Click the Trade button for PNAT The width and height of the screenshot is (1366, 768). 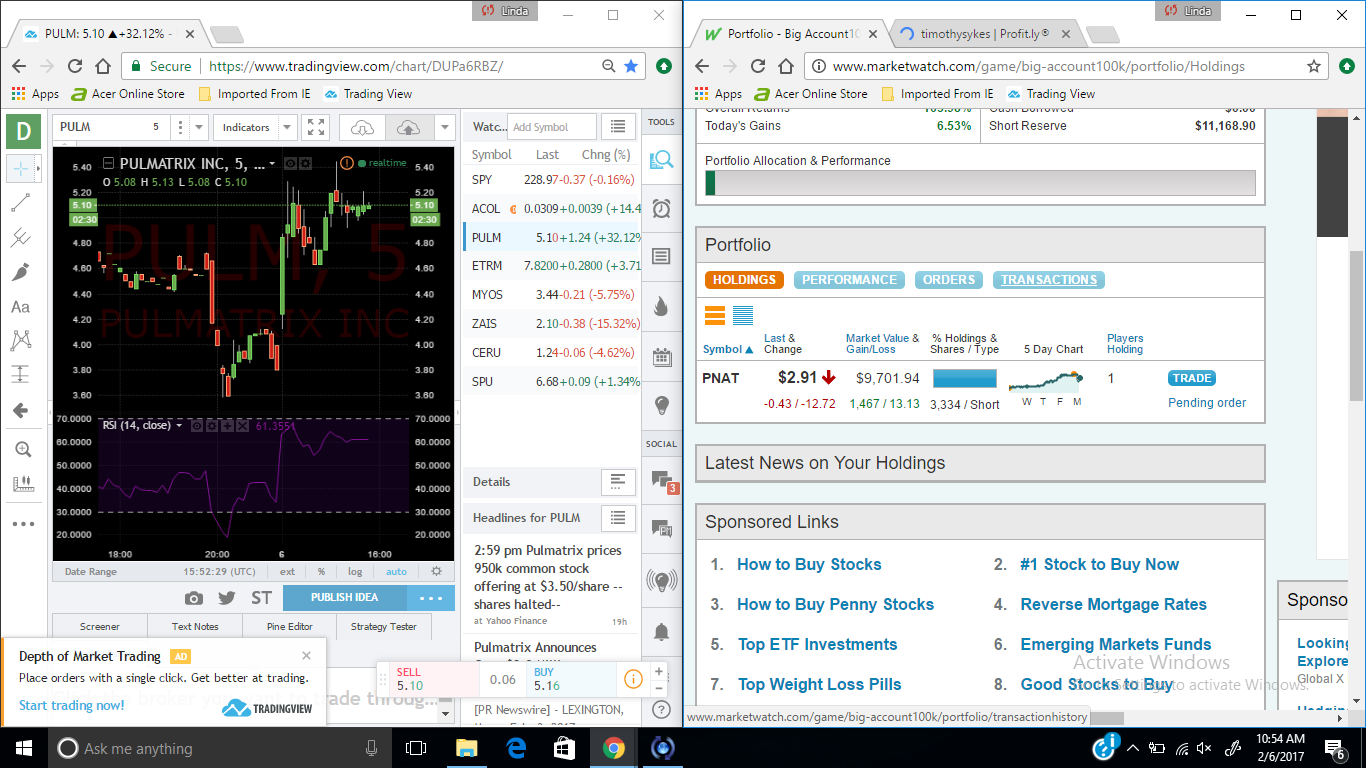pos(1192,378)
